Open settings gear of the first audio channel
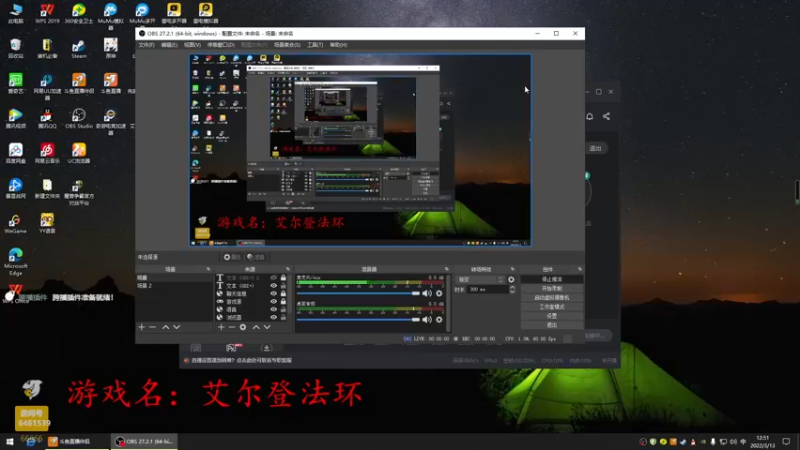Image resolution: width=800 pixels, height=450 pixels. pos(439,293)
